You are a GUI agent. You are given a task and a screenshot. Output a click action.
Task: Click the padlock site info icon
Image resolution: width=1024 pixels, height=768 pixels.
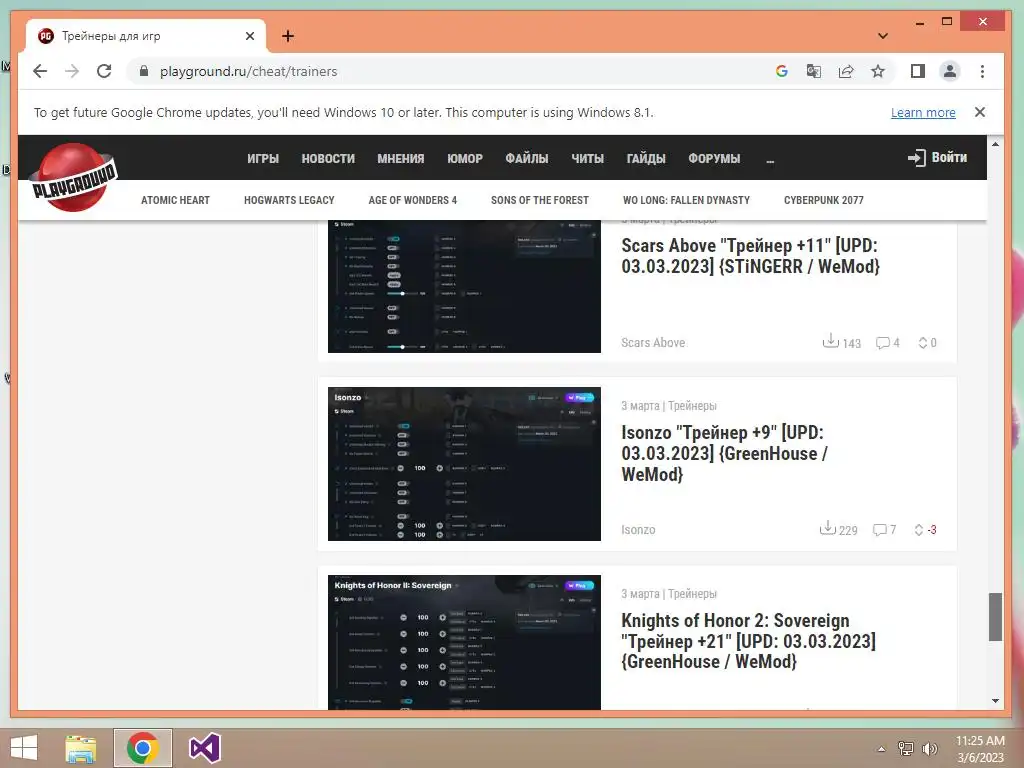(144, 71)
